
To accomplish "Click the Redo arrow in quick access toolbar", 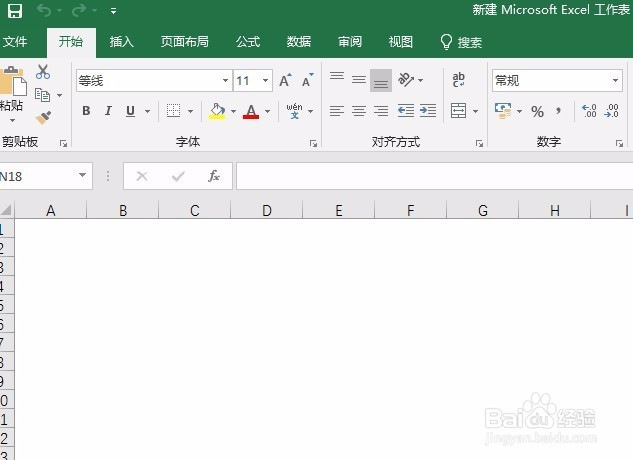I will click(79, 11).
